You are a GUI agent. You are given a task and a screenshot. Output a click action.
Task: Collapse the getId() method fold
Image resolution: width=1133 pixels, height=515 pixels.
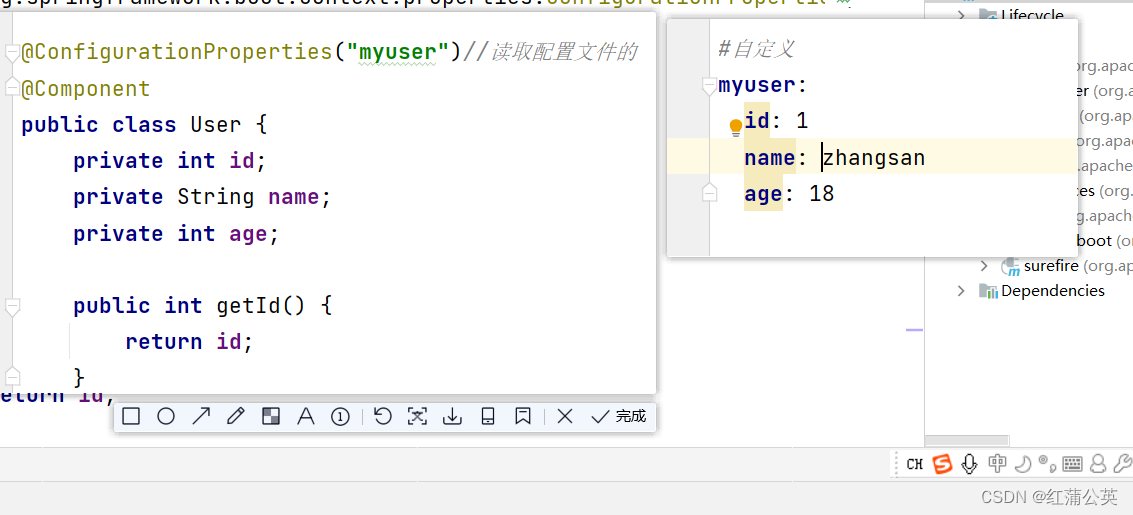(x=11, y=308)
